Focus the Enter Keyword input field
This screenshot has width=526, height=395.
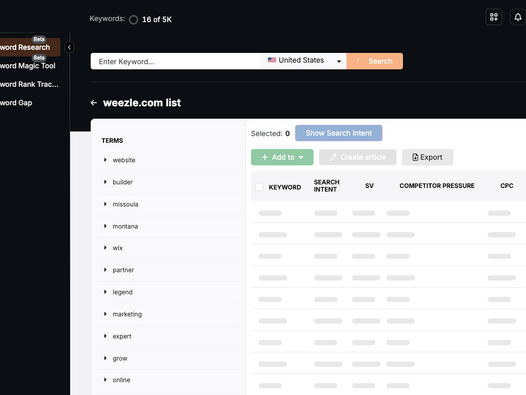click(x=175, y=61)
